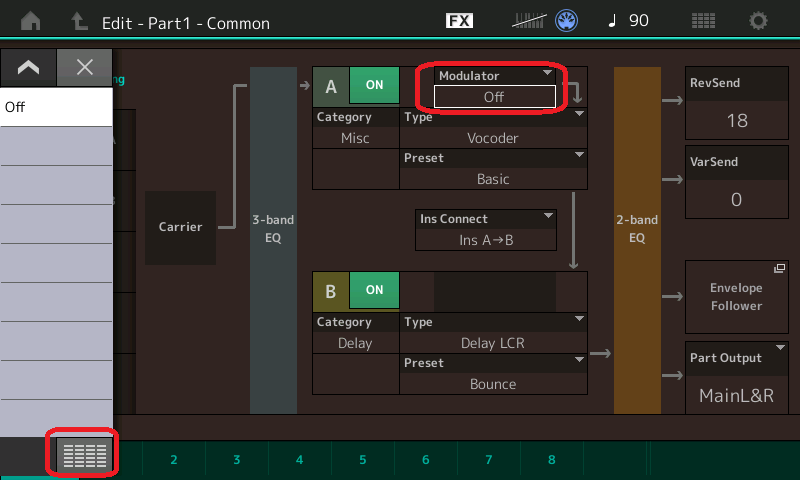Open effect A Type Vocoder dropdown

(x=493, y=128)
